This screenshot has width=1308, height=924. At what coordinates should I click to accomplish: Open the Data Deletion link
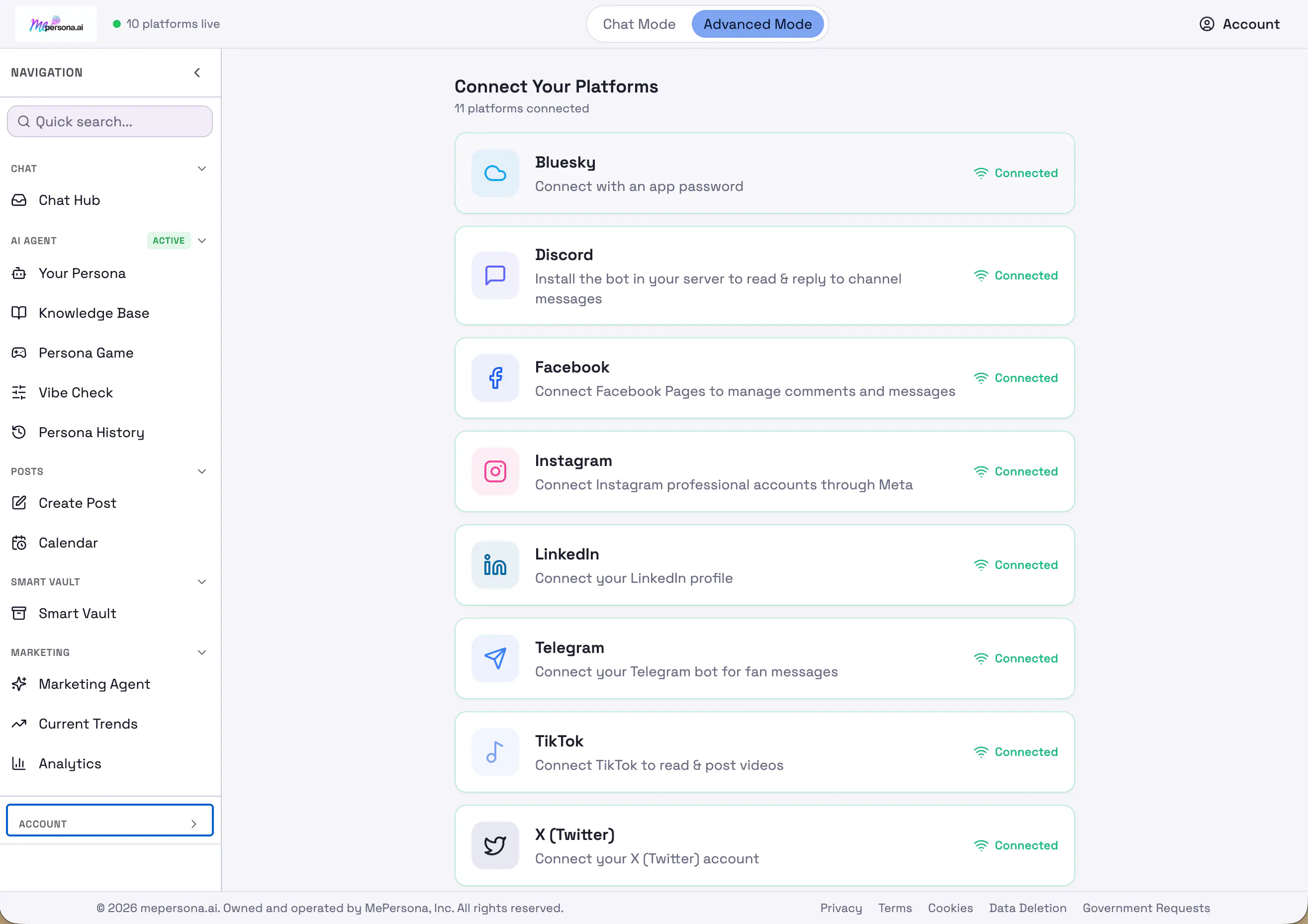(1028, 908)
